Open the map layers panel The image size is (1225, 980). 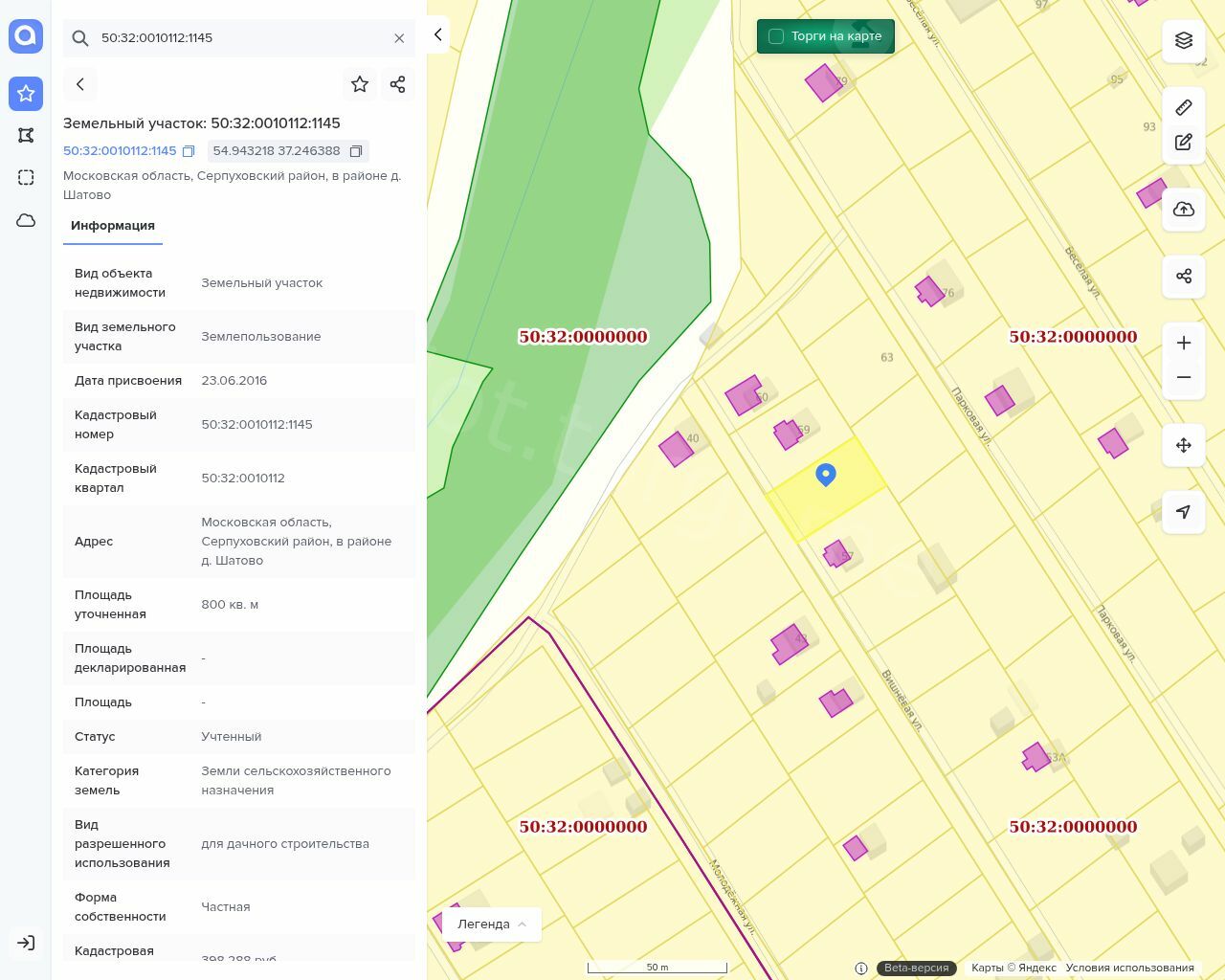coord(1184,40)
